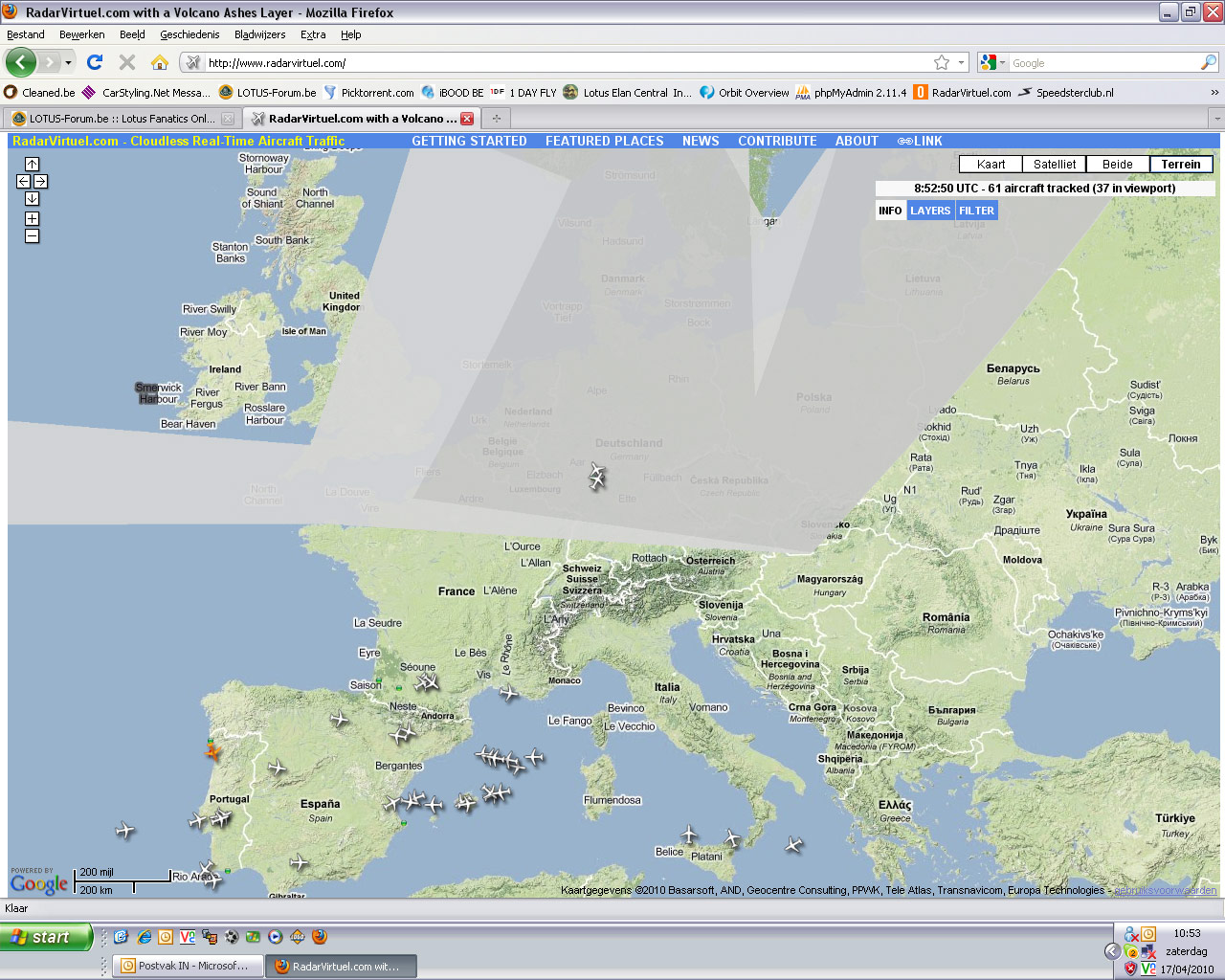Click the Firefox reload page button
The image size is (1225, 980).
pos(95,62)
